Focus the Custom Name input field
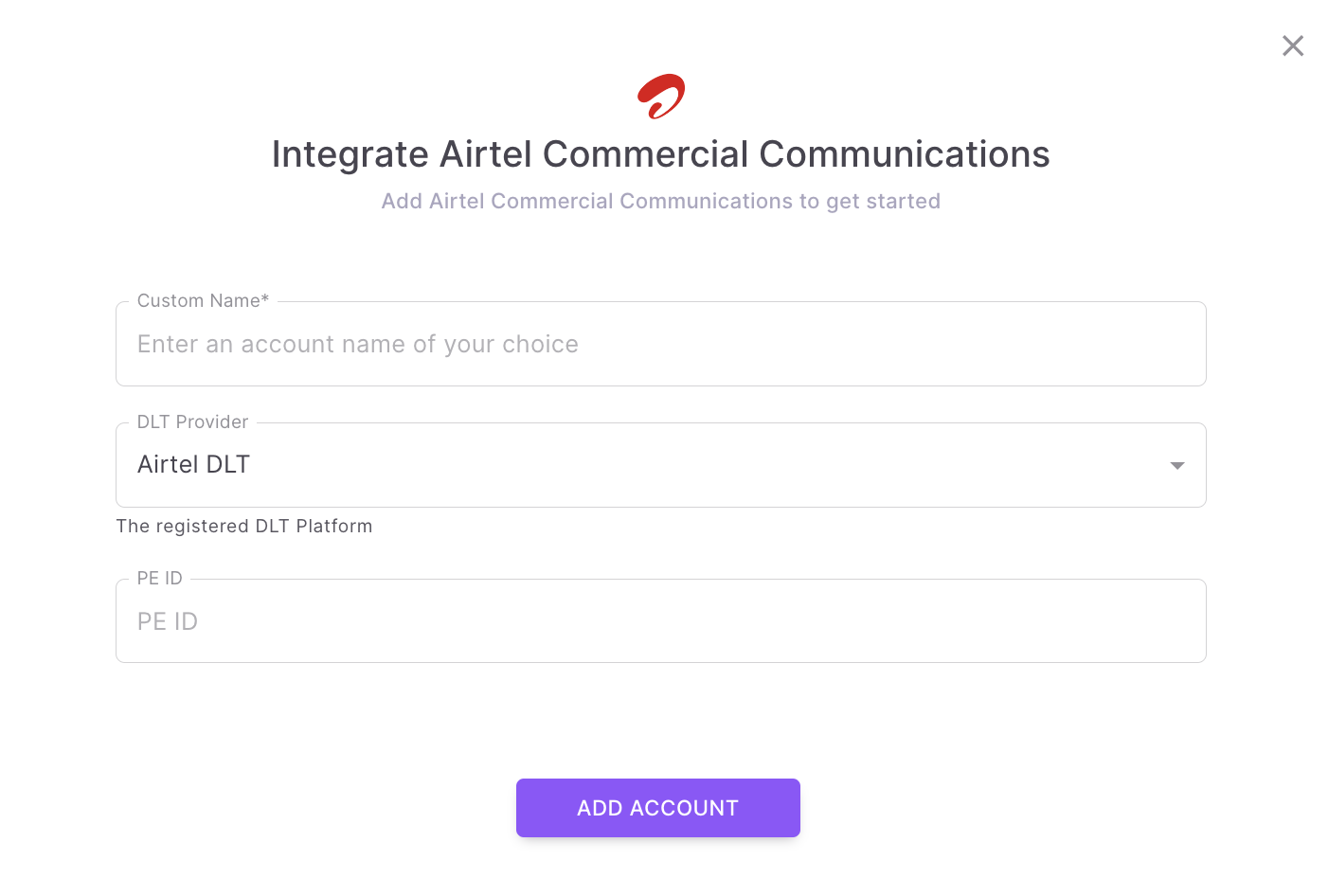Viewport: 1328px width, 896px height. click(660, 345)
